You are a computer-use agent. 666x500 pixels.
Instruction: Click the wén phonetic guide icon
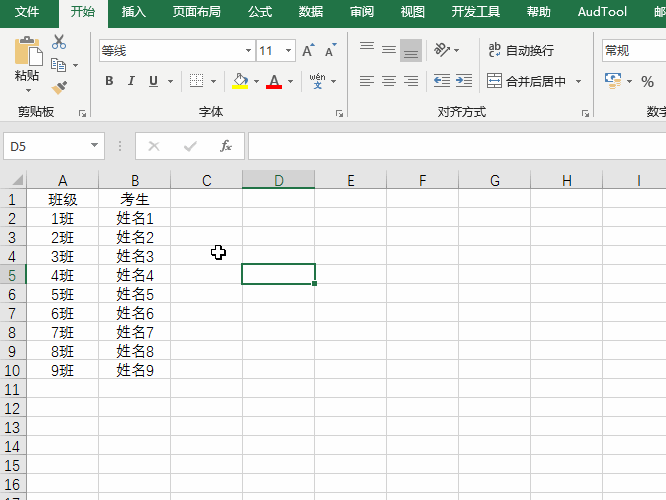317,81
